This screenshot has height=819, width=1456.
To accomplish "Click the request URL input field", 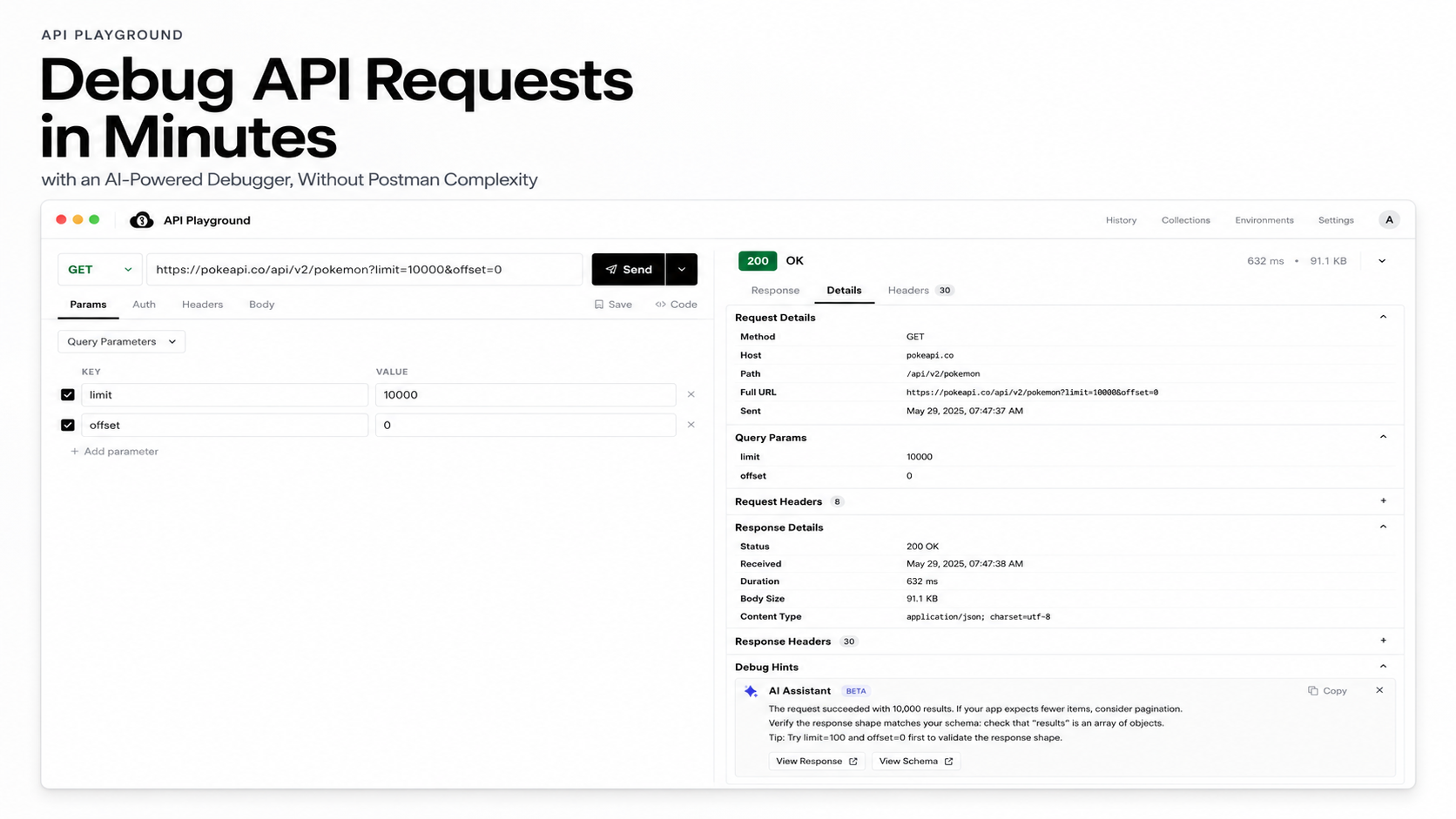I will (x=364, y=270).
